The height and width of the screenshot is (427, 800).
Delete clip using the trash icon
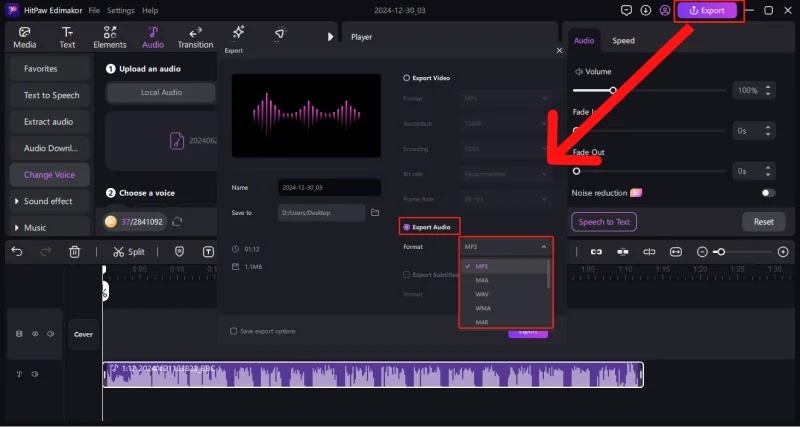coord(74,252)
